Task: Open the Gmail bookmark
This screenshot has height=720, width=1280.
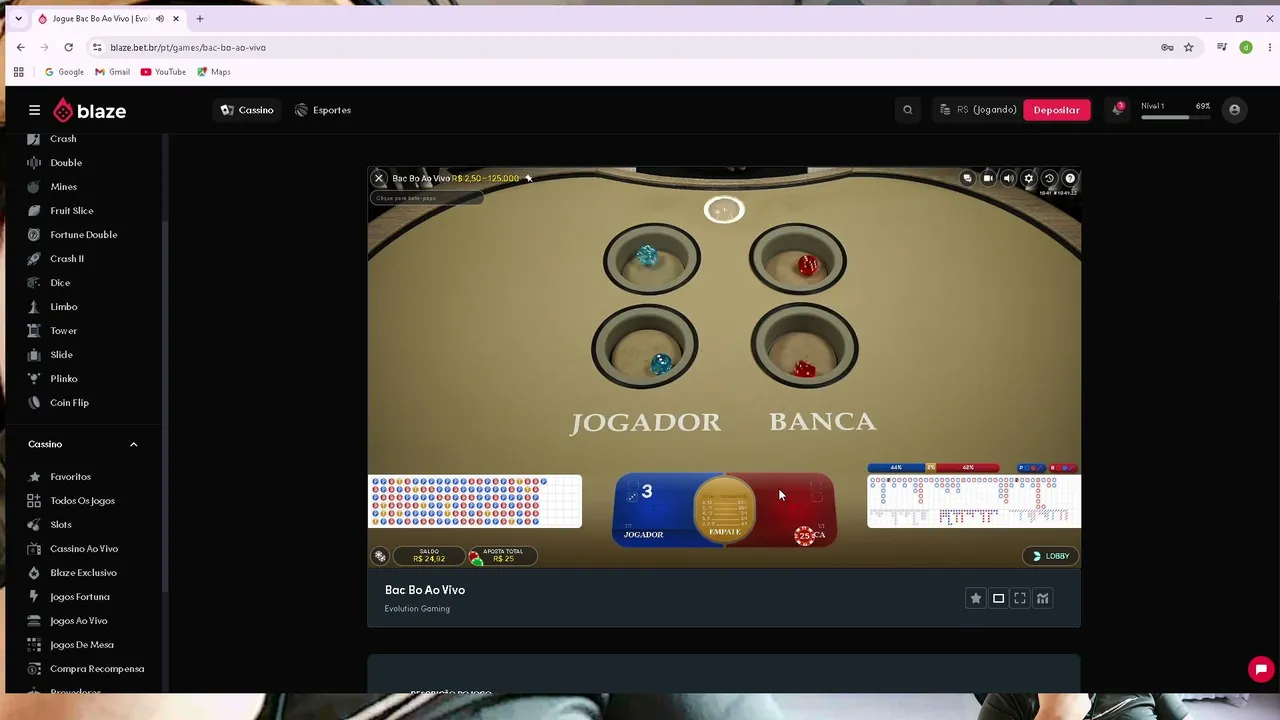Action: coord(112,72)
